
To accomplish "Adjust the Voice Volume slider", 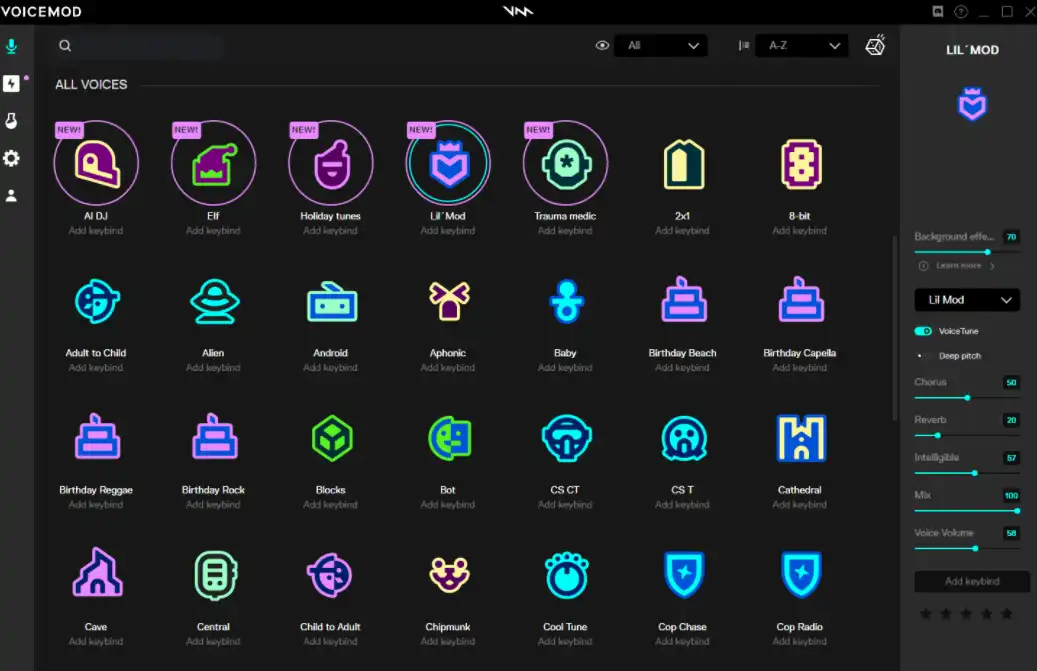I will tap(967, 549).
